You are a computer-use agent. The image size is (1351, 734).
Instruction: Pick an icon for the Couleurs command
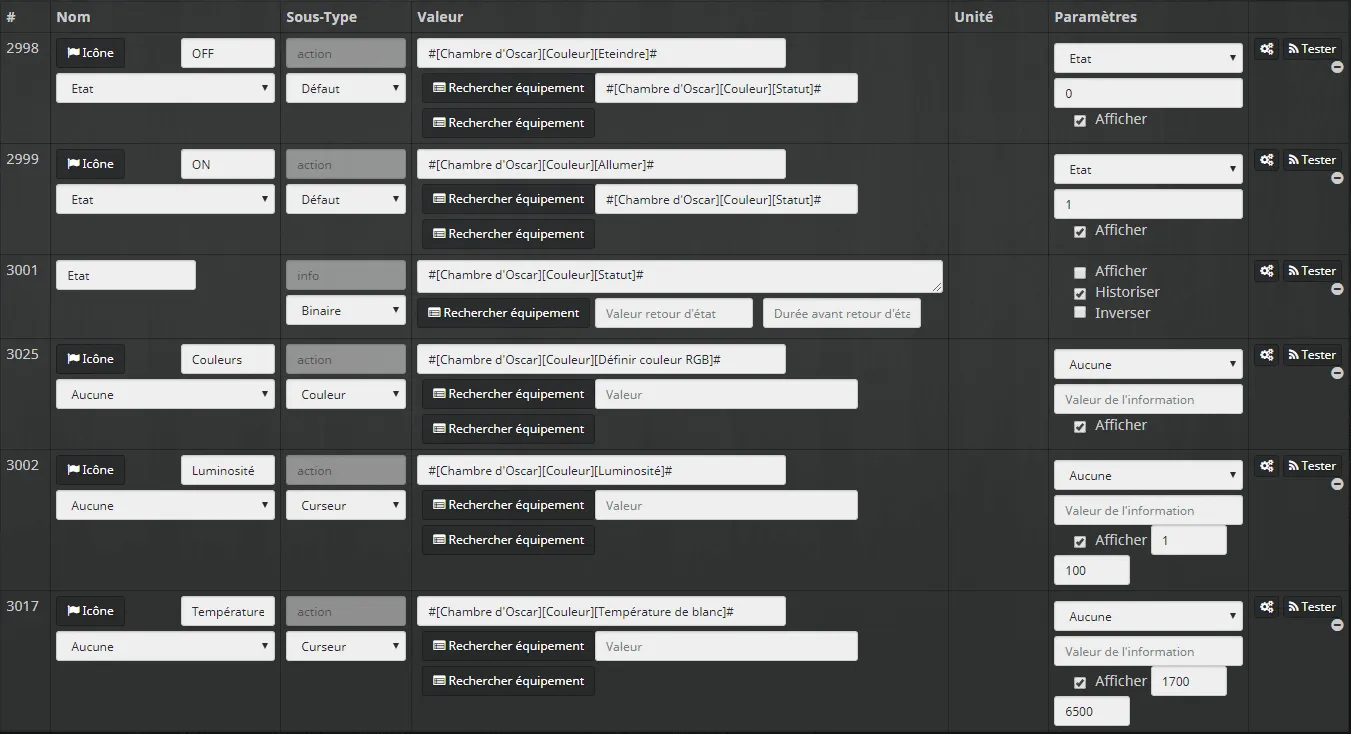[91, 359]
